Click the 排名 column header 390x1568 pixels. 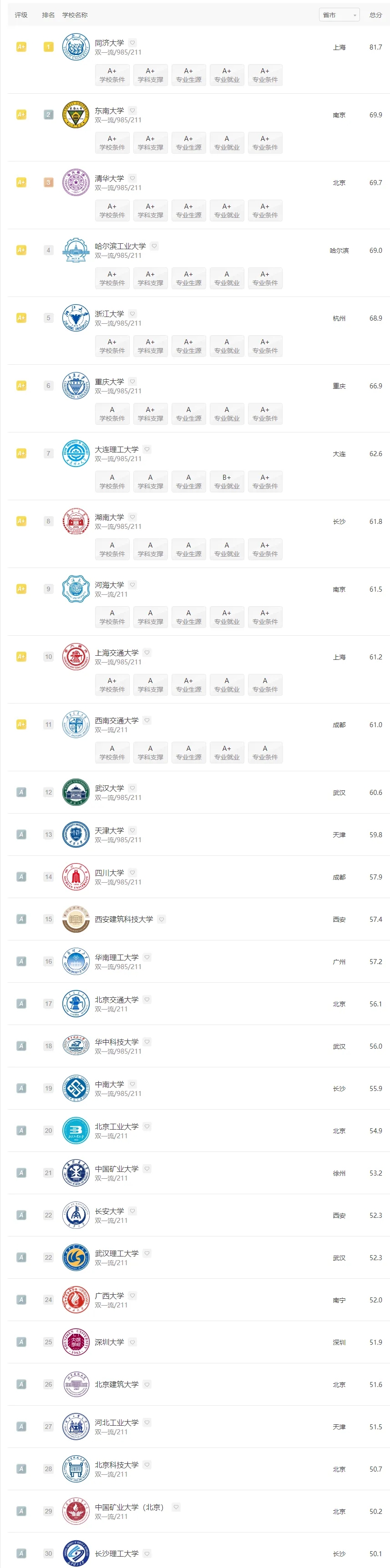pyautogui.click(x=48, y=15)
